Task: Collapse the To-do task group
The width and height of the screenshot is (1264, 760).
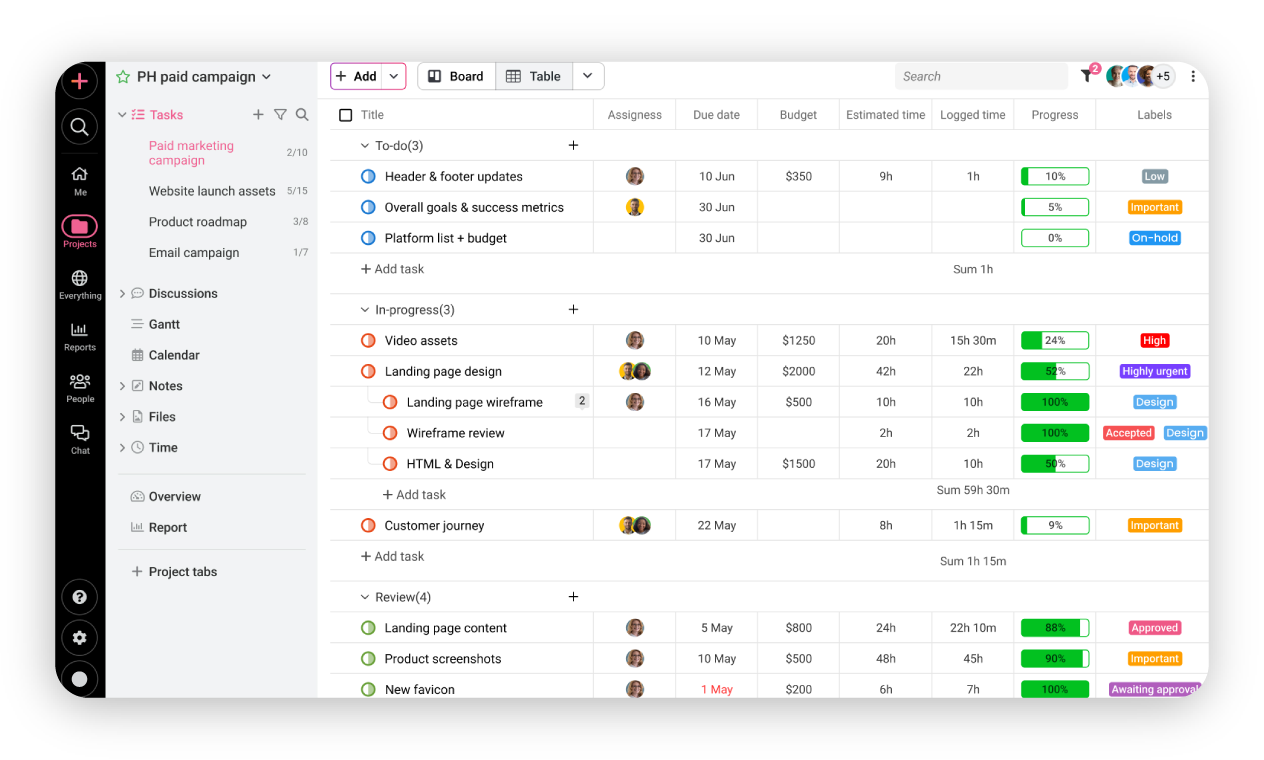Action: point(365,145)
